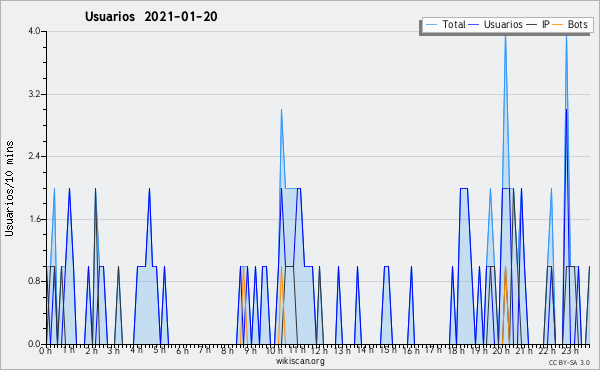Click the orange Bots spike after 10 h
Viewport: 600px width, 370px height.
[x=281, y=305]
